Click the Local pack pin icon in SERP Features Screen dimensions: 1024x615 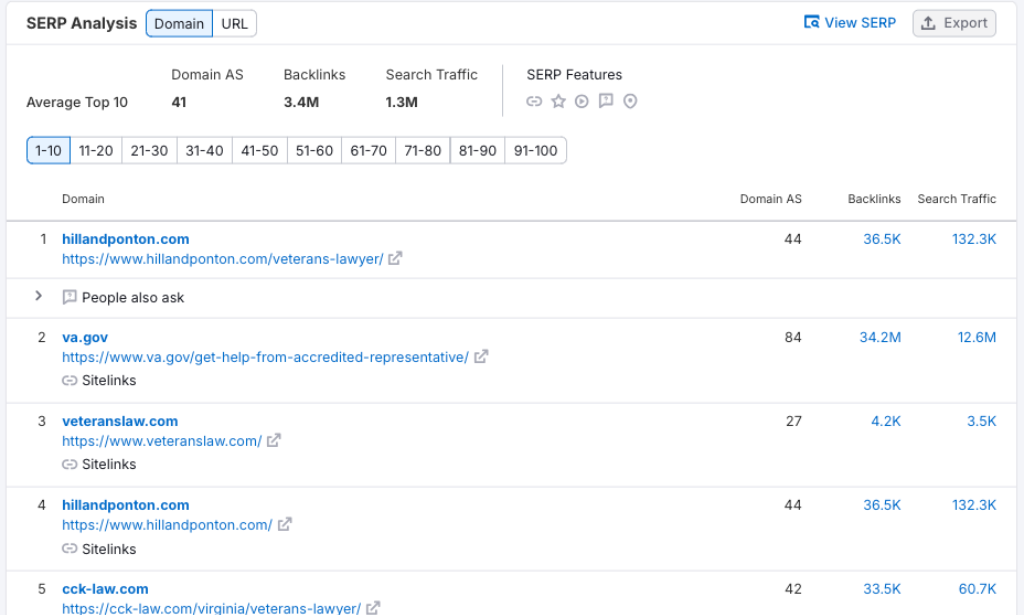coord(630,101)
